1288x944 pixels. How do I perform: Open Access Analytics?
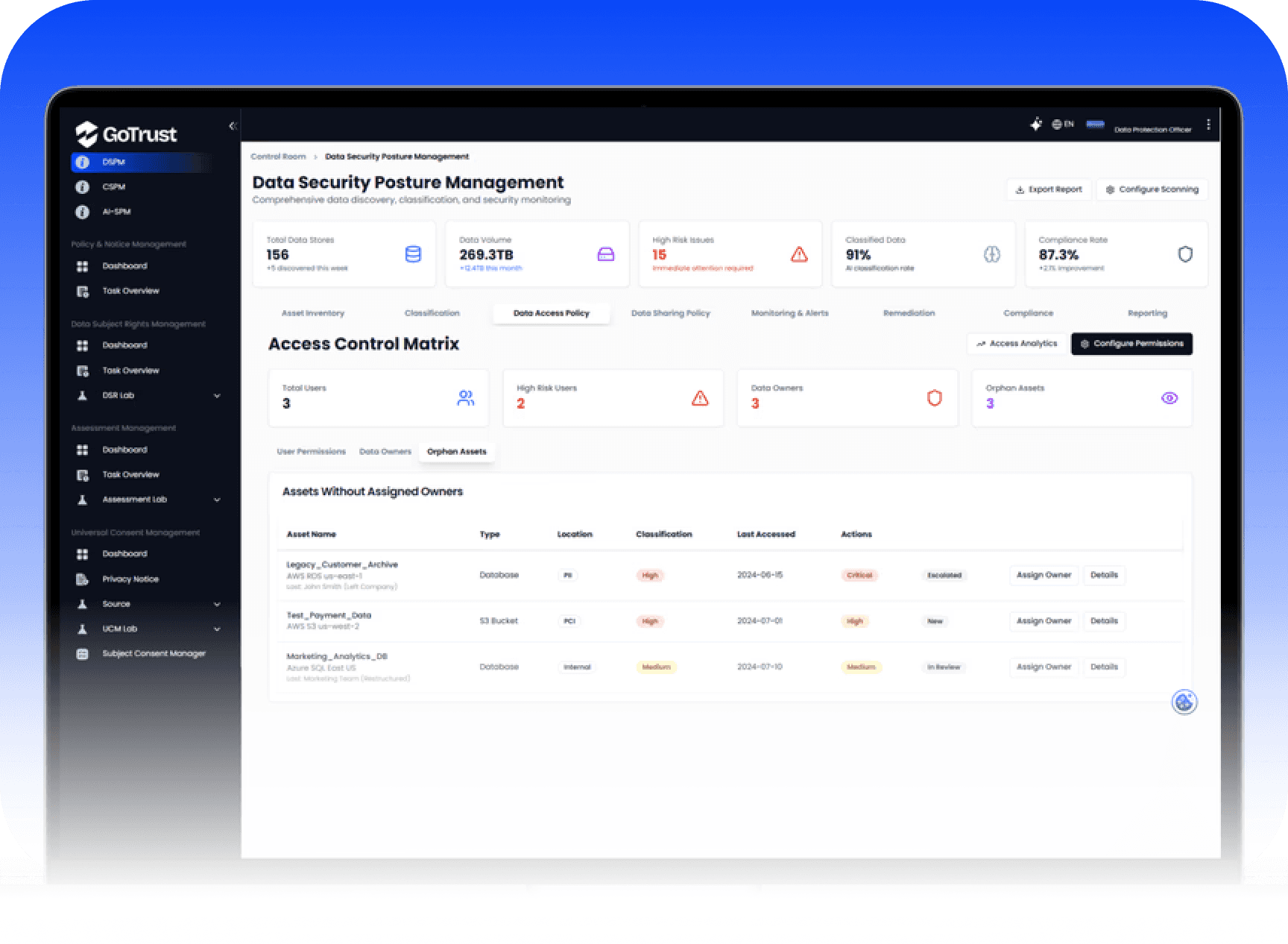1017,344
